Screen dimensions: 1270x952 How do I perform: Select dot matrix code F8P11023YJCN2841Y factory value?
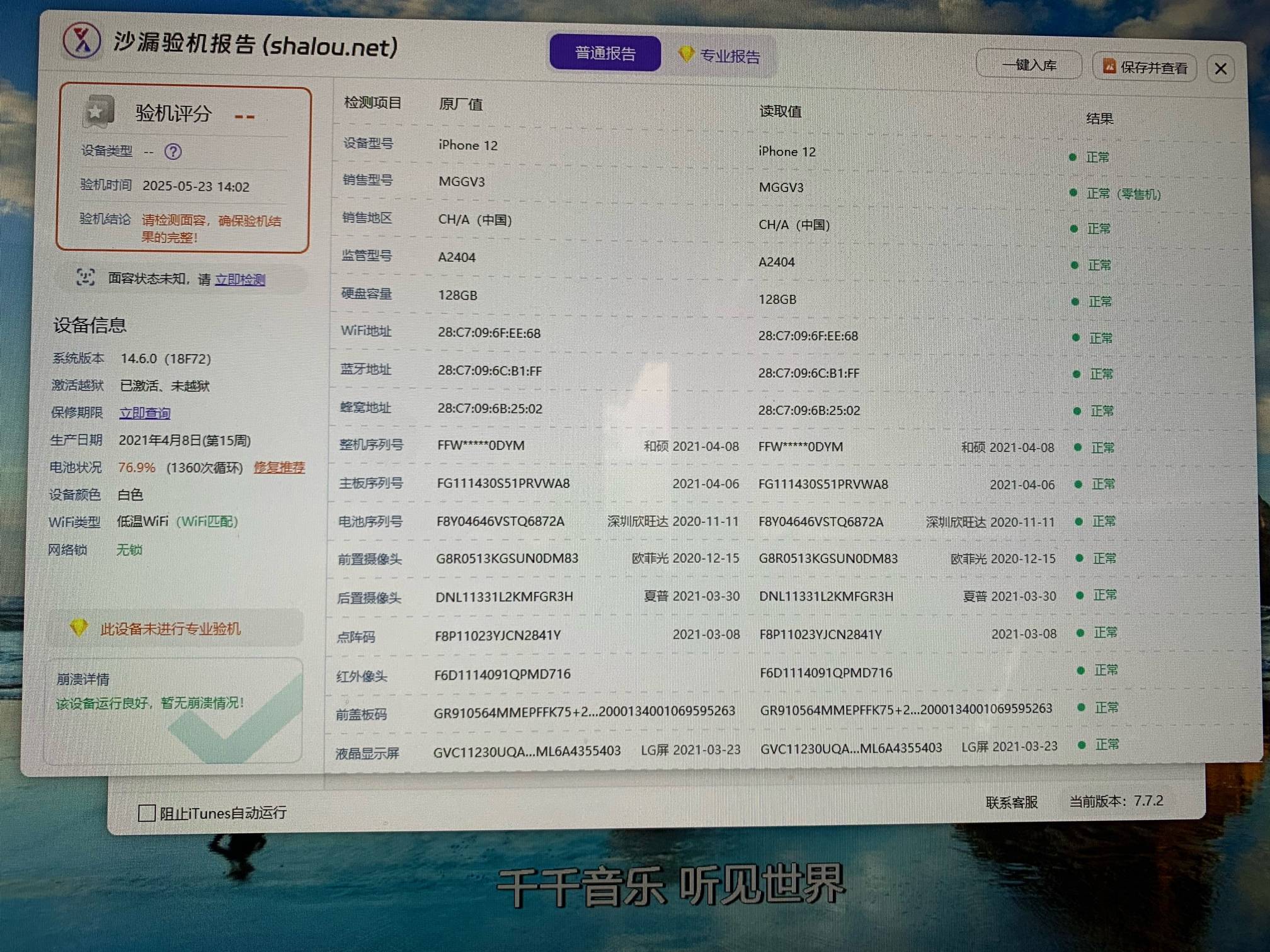(x=498, y=635)
